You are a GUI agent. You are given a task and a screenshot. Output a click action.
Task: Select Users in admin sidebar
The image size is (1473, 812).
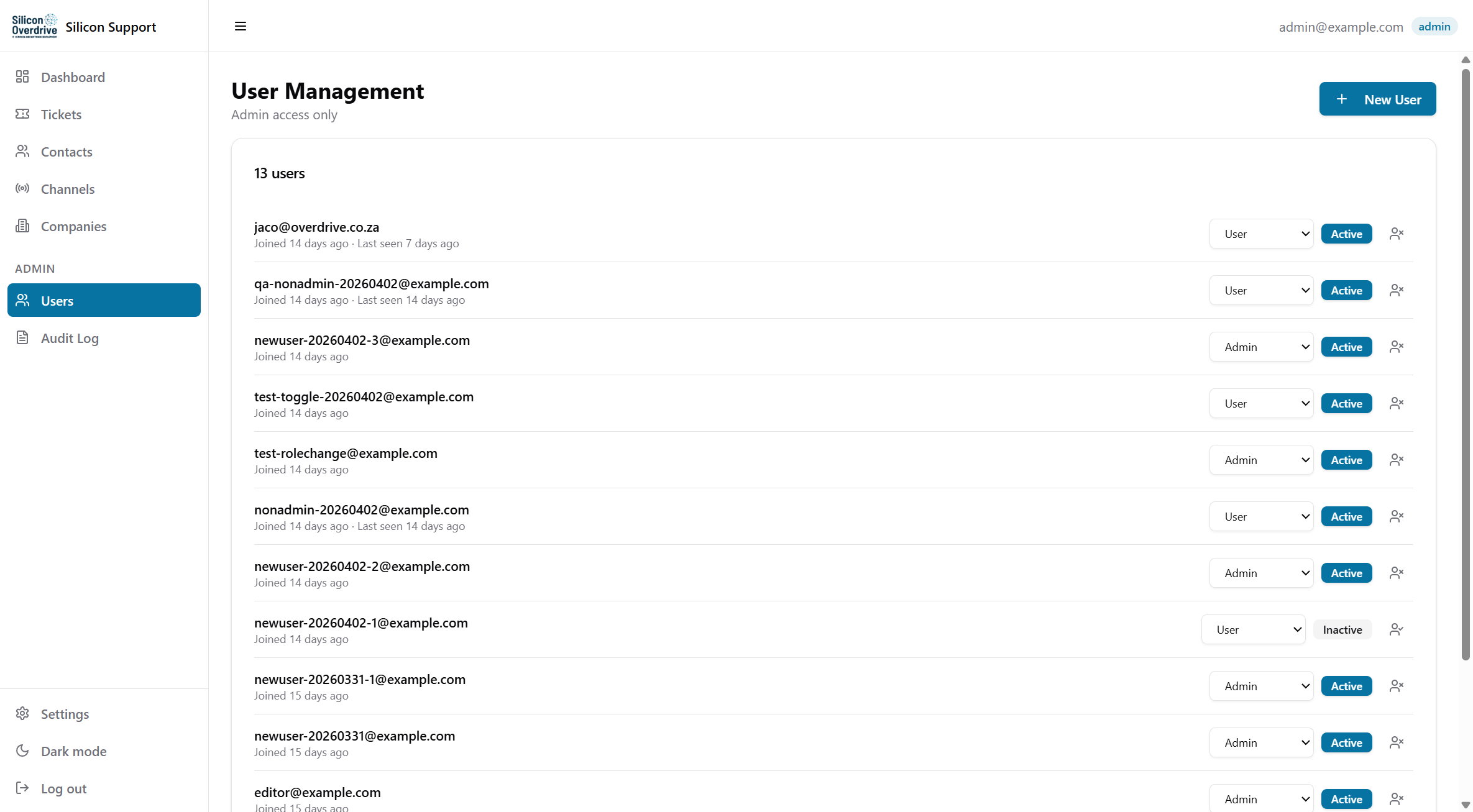click(104, 300)
